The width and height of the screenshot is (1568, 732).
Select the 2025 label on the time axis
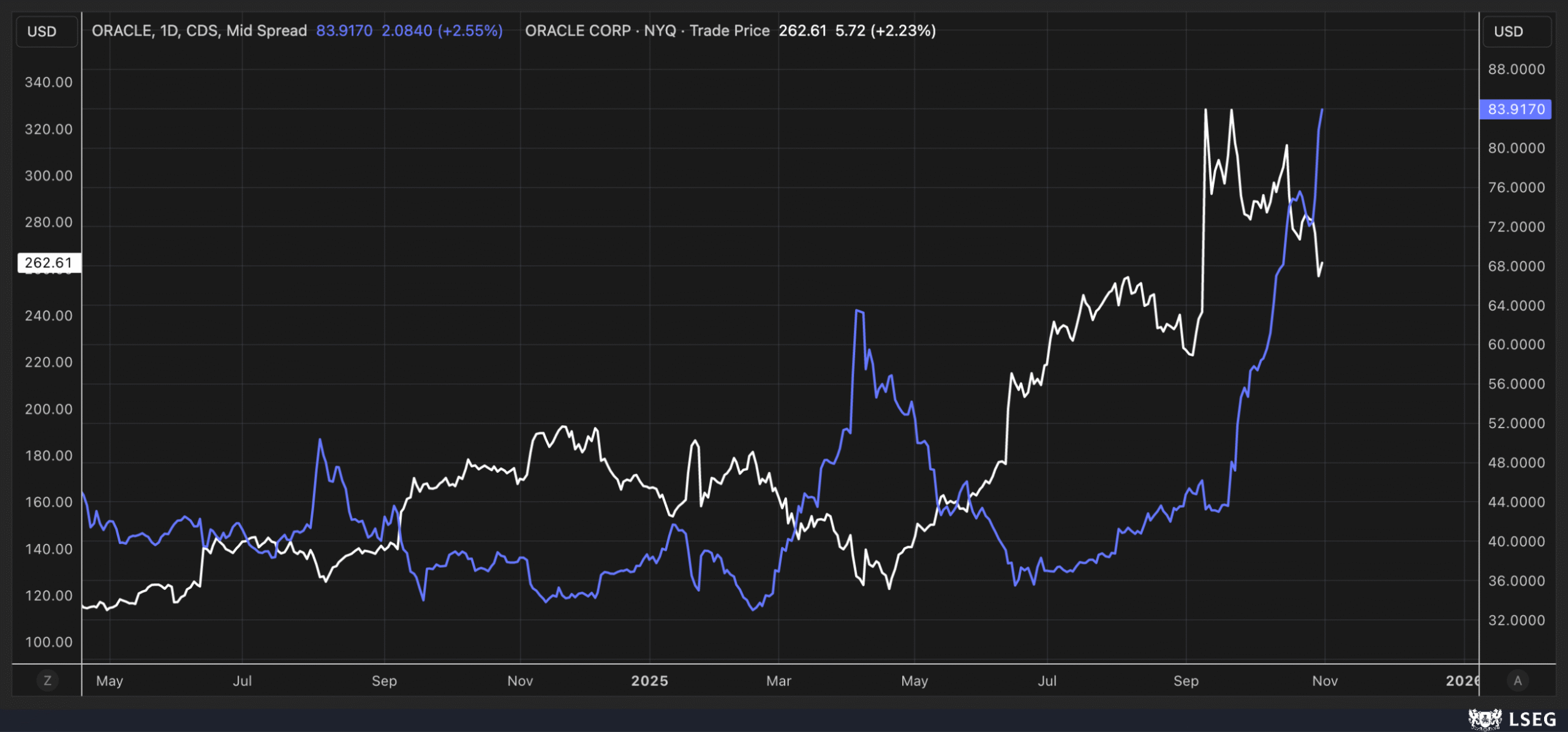coord(650,681)
